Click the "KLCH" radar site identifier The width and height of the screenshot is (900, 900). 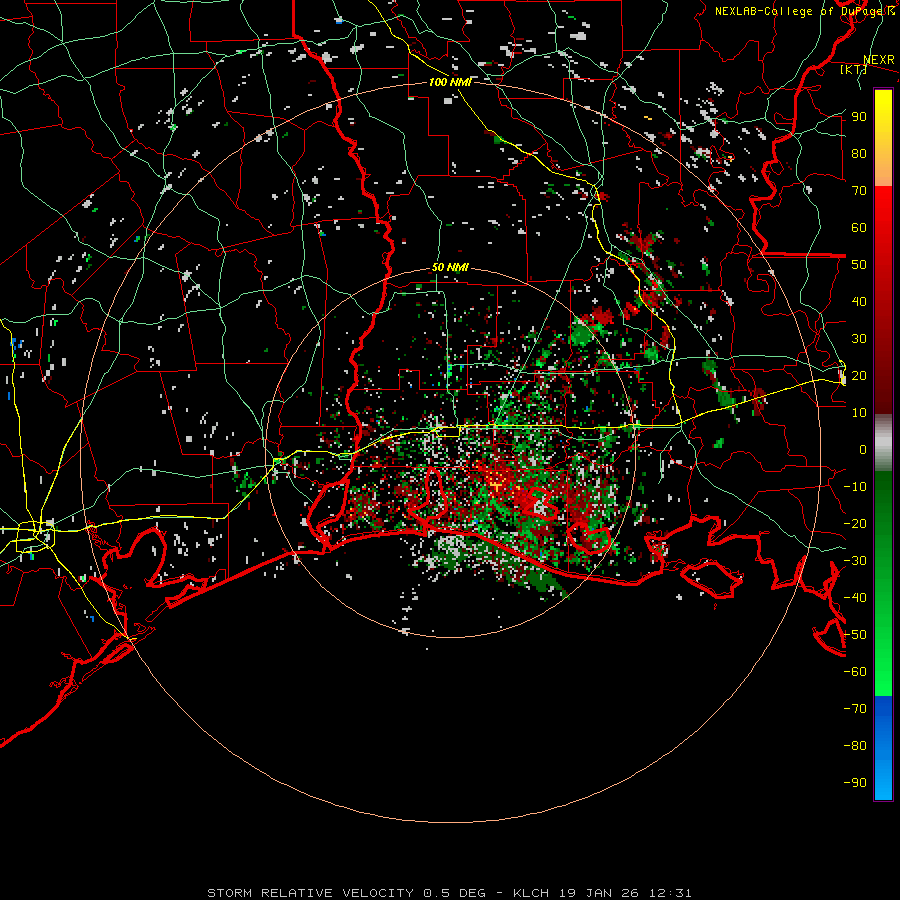coord(531,893)
